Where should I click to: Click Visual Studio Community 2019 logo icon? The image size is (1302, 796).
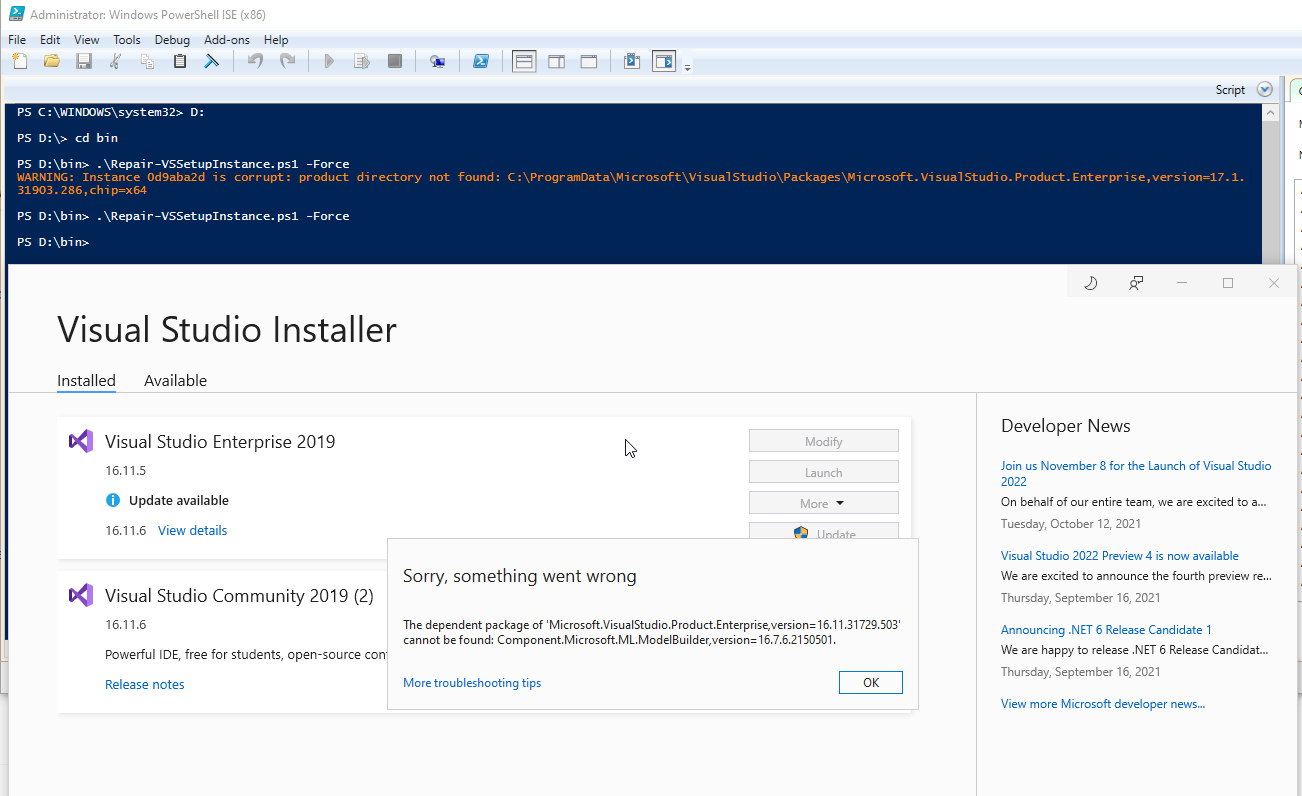81,595
